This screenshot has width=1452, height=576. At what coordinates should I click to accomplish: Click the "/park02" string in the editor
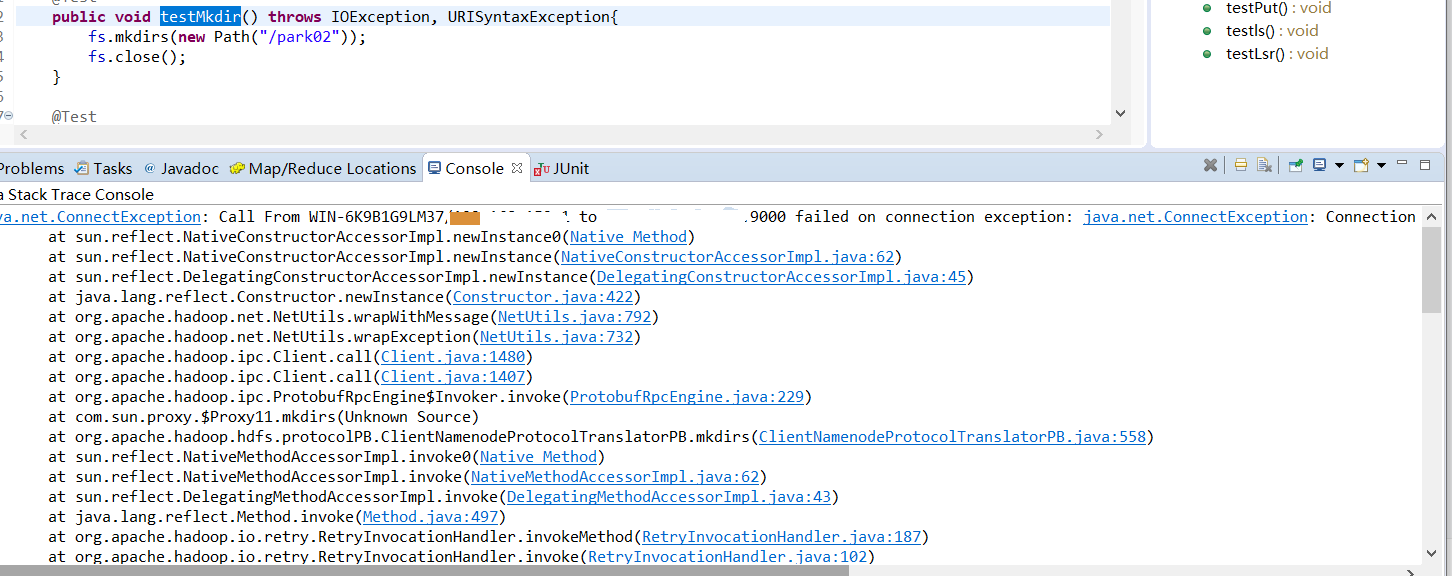(x=305, y=37)
